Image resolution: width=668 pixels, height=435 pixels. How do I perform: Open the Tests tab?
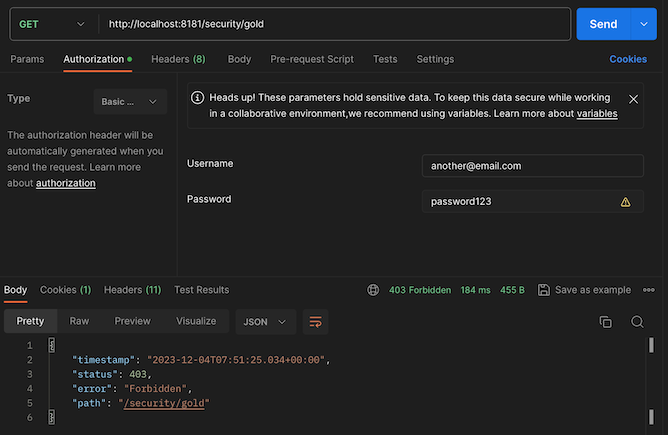click(385, 59)
